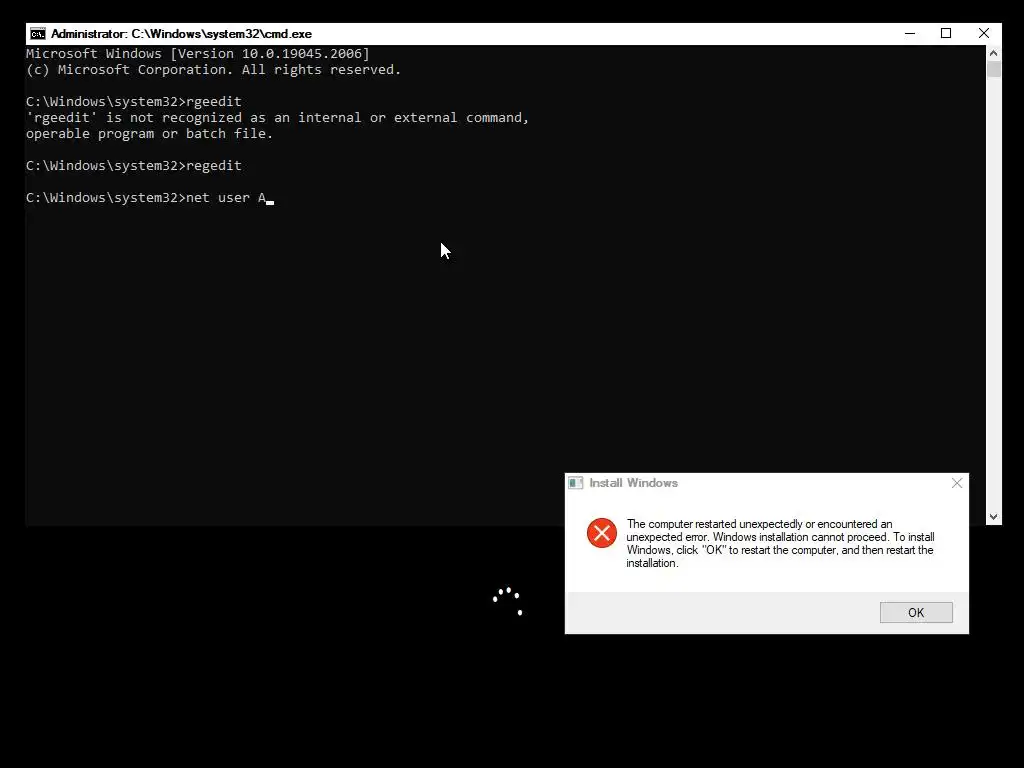This screenshot has width=1024, height=768.
Task: Close the Administrator cmd.exe window
Action: [x=984, y=33]
